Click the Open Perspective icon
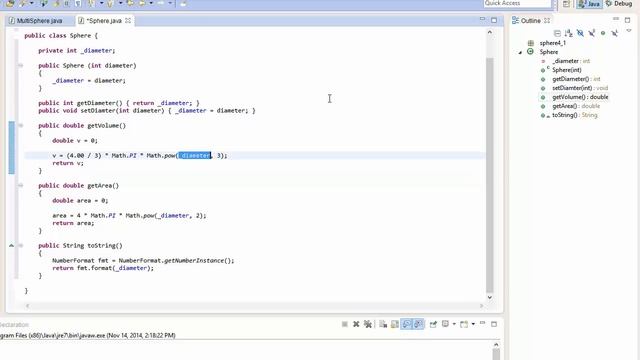Viewport: 640px width, 360px height. (x=567, y=4)
